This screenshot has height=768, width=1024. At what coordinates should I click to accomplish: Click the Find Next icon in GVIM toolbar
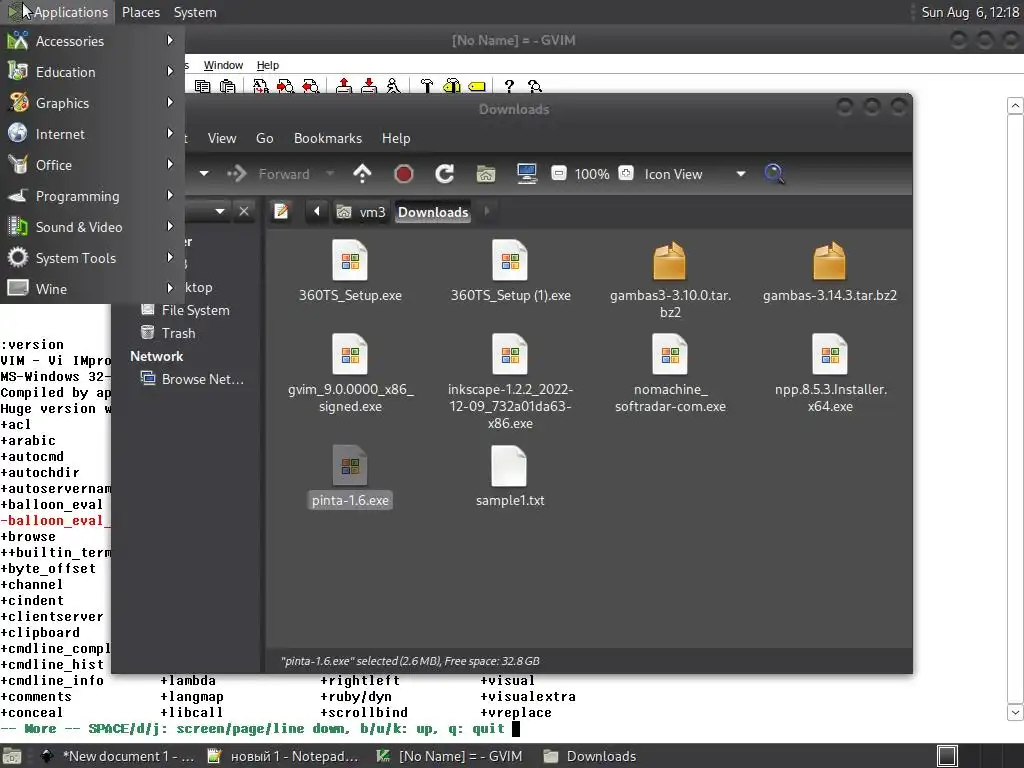tap(285, 86)
